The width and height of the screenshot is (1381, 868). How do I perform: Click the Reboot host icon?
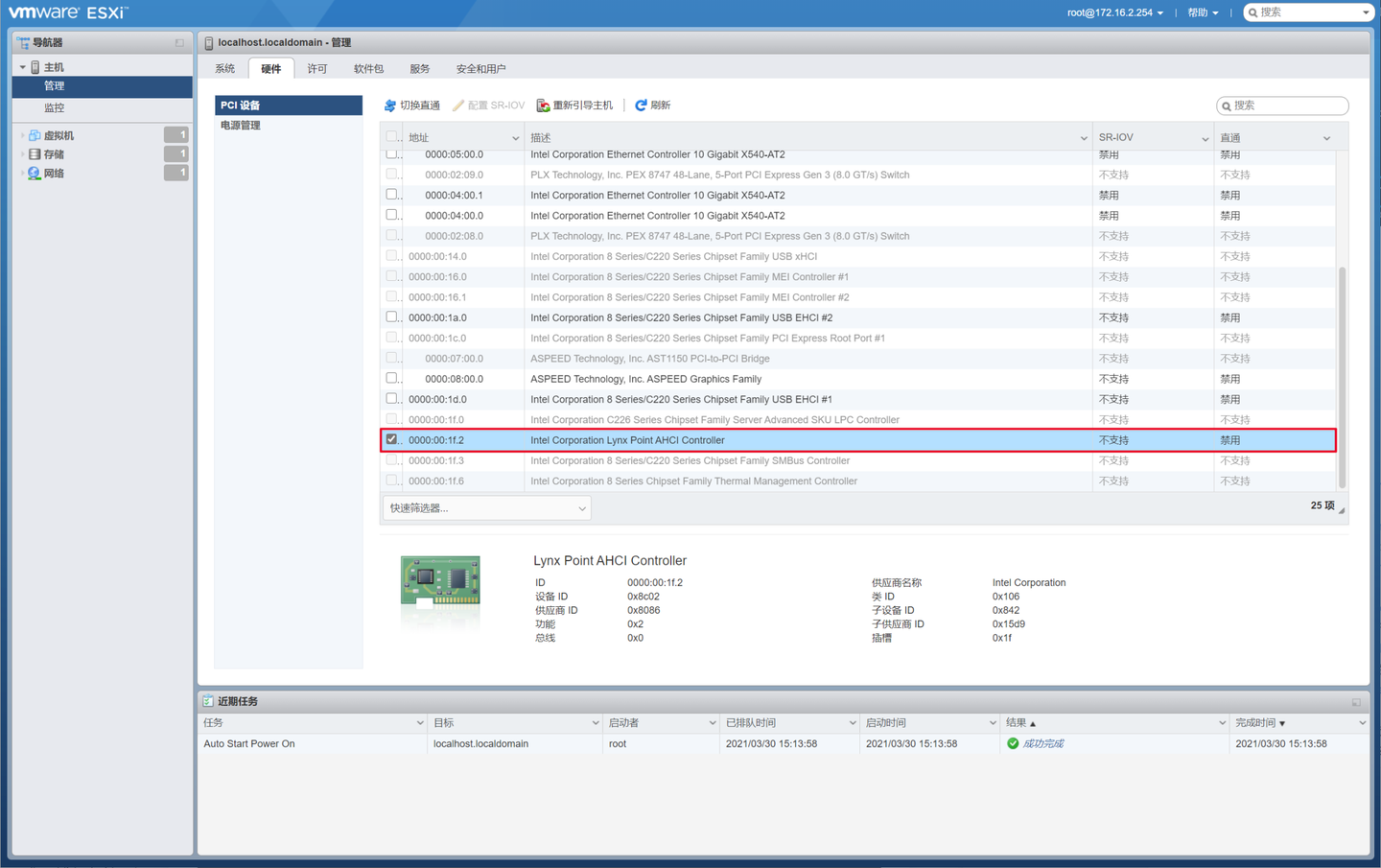(543, 106)
